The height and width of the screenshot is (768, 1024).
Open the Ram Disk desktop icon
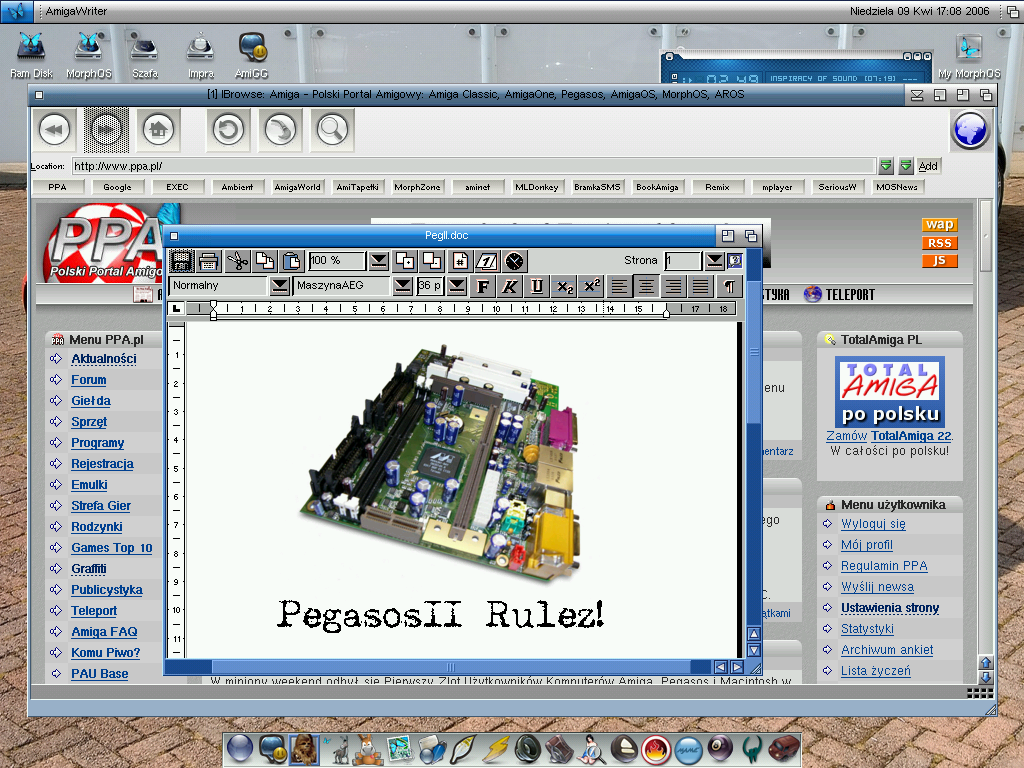[x=31, y=56]
